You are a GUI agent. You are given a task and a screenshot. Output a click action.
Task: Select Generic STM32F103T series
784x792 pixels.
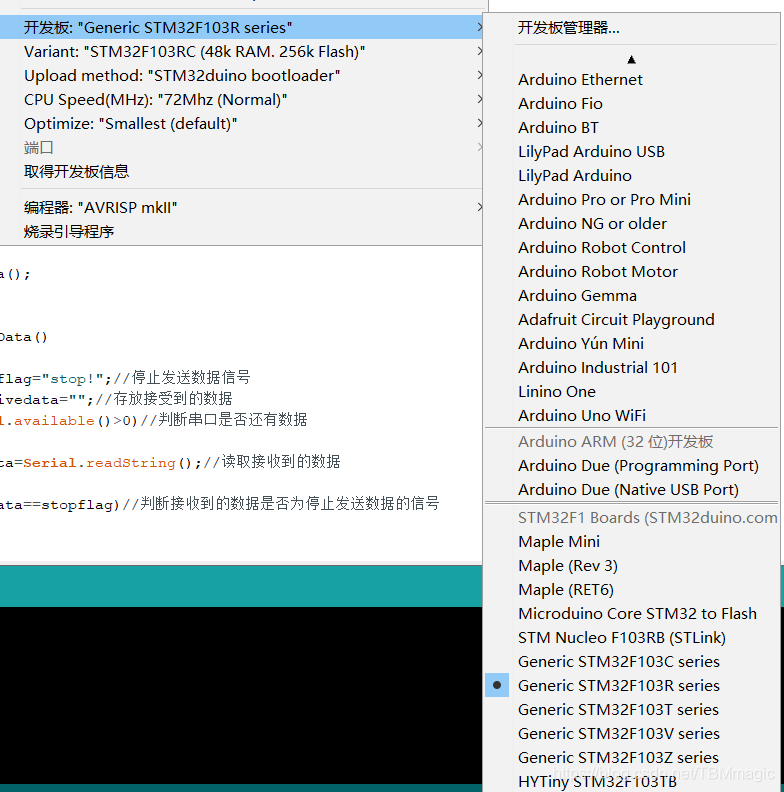click(x=631, y=710)
